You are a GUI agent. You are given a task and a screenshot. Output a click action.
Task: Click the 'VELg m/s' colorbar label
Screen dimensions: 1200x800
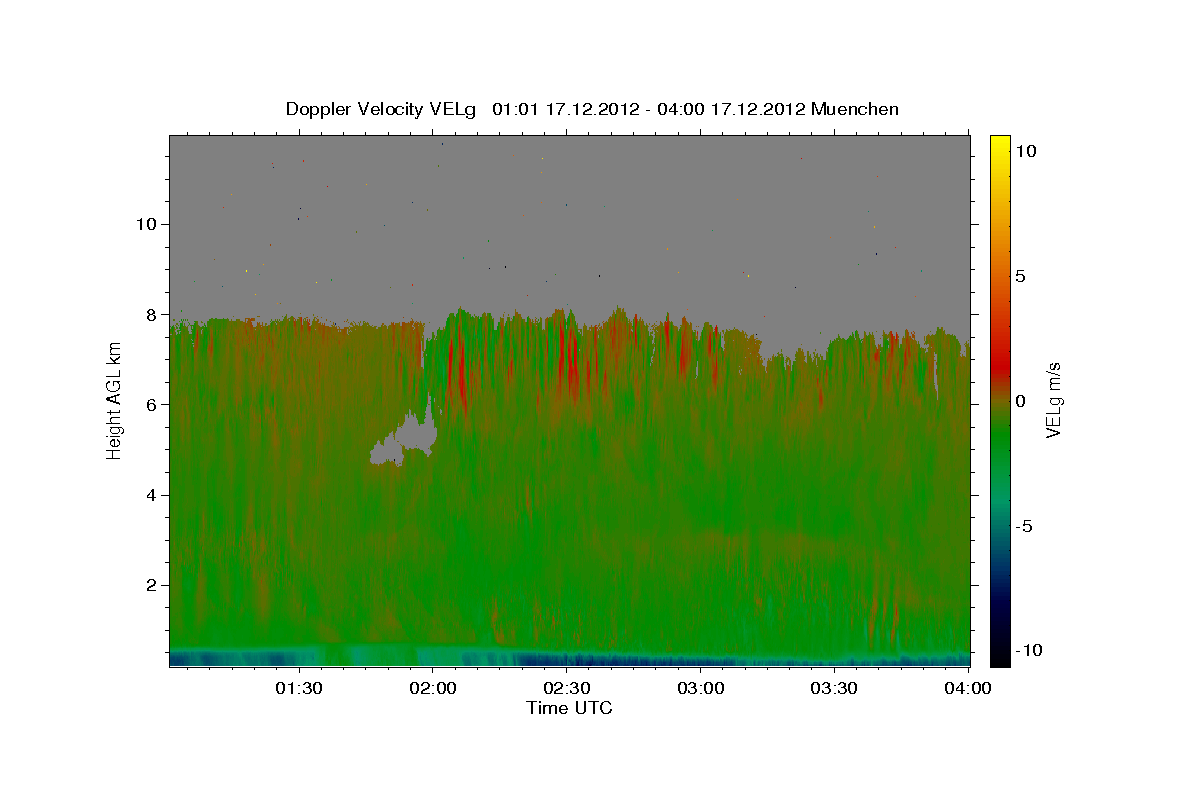point(1053,401)
